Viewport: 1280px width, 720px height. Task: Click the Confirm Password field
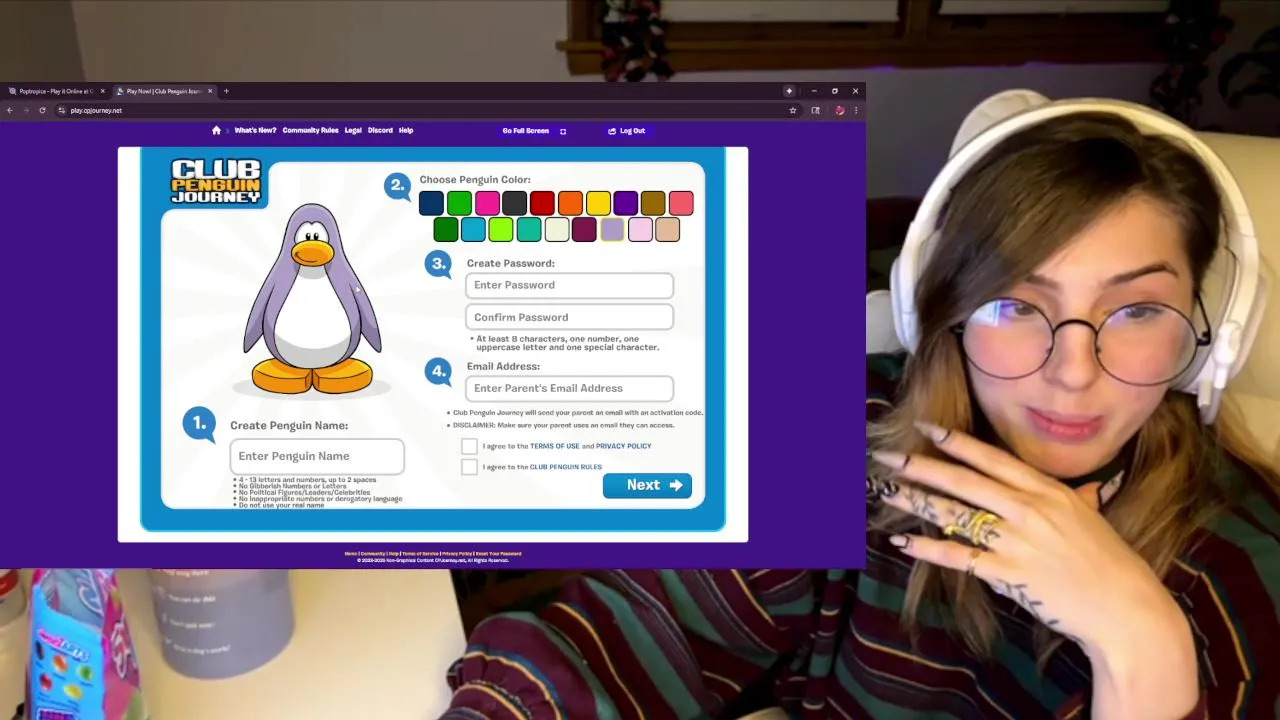pyautogui.click(x=569, y=317)
